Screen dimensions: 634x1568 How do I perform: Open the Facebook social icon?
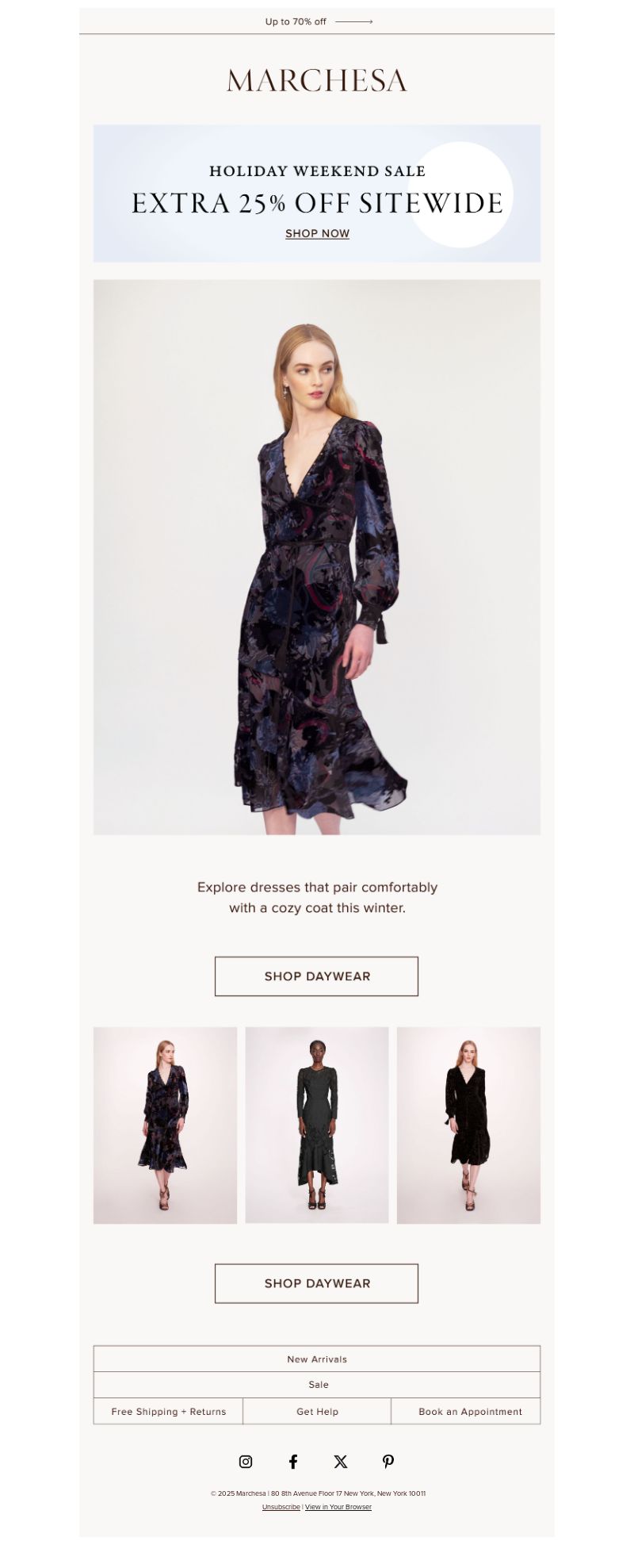coord(293,1461)
